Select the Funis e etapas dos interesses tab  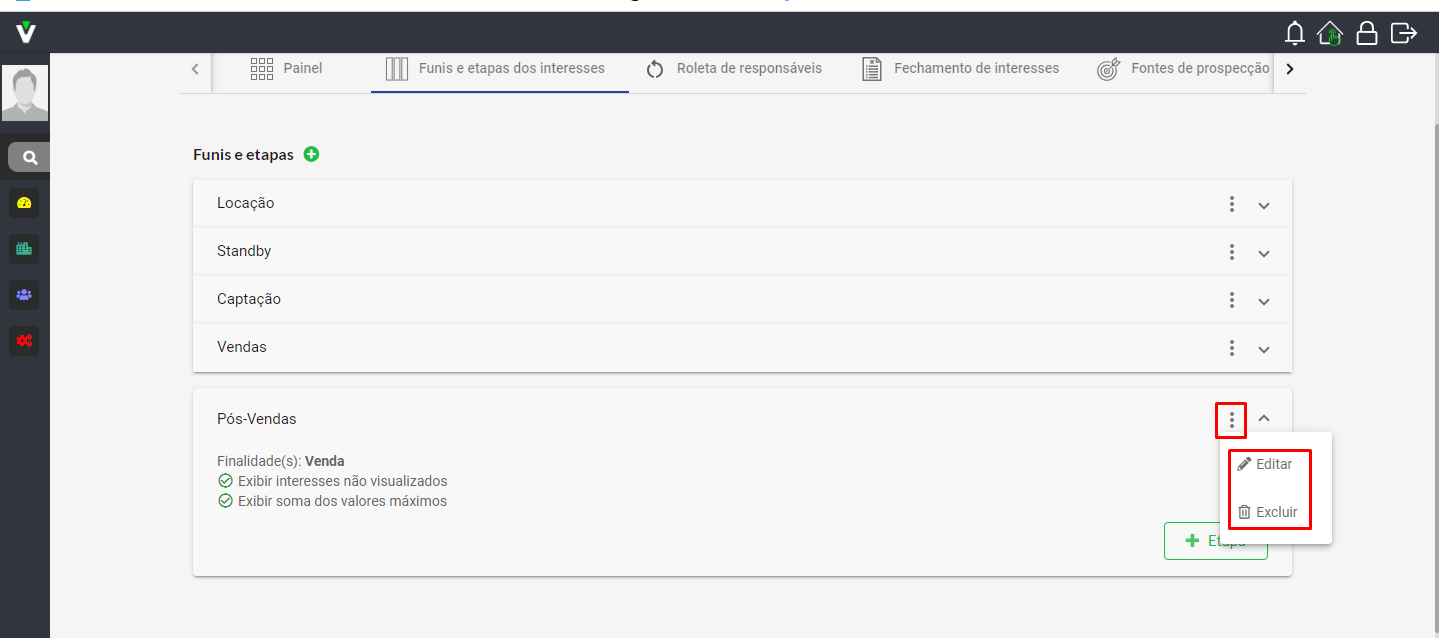[x=500, y=69]
